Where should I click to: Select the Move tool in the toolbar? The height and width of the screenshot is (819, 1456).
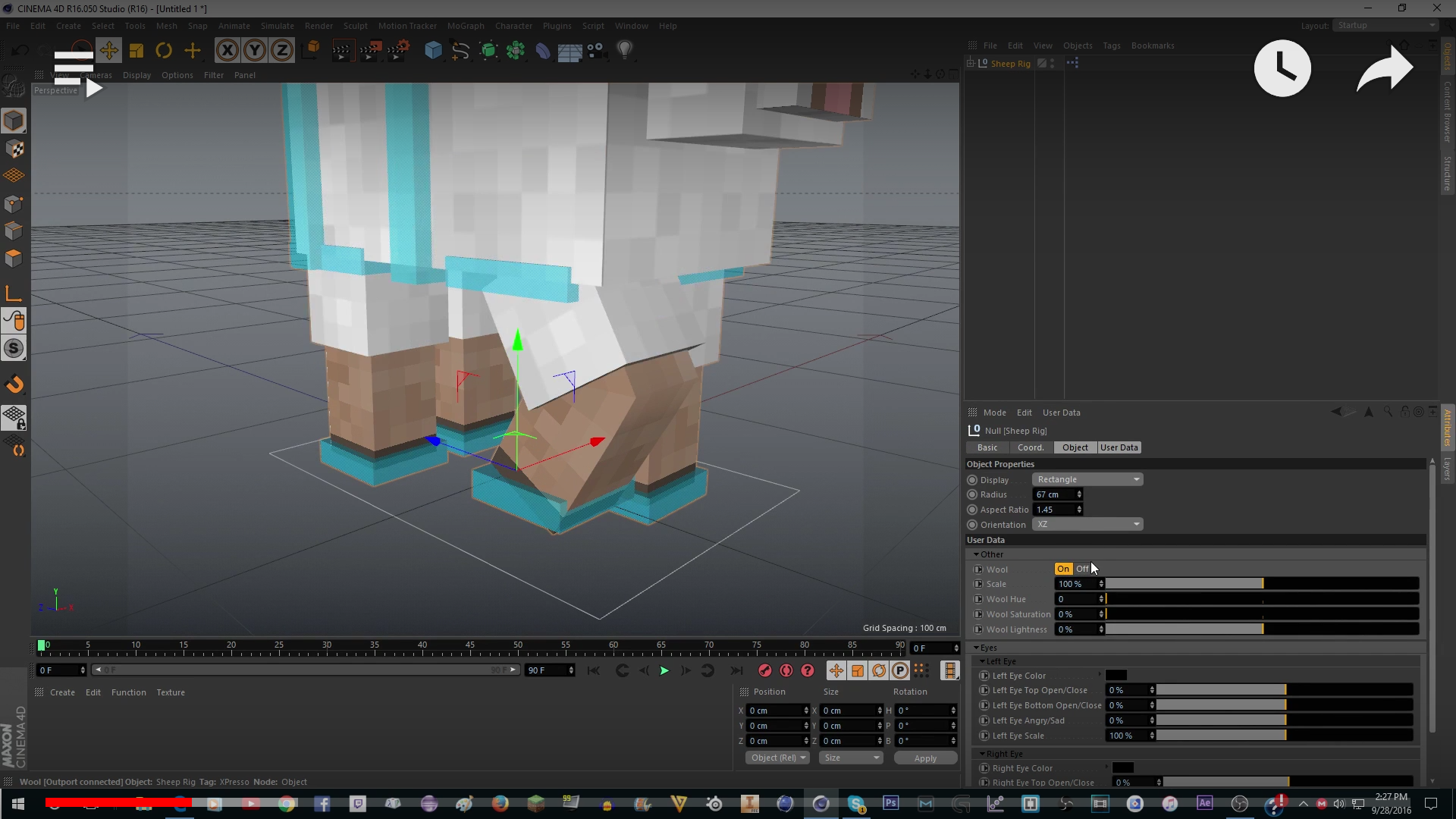pos(108,50)
